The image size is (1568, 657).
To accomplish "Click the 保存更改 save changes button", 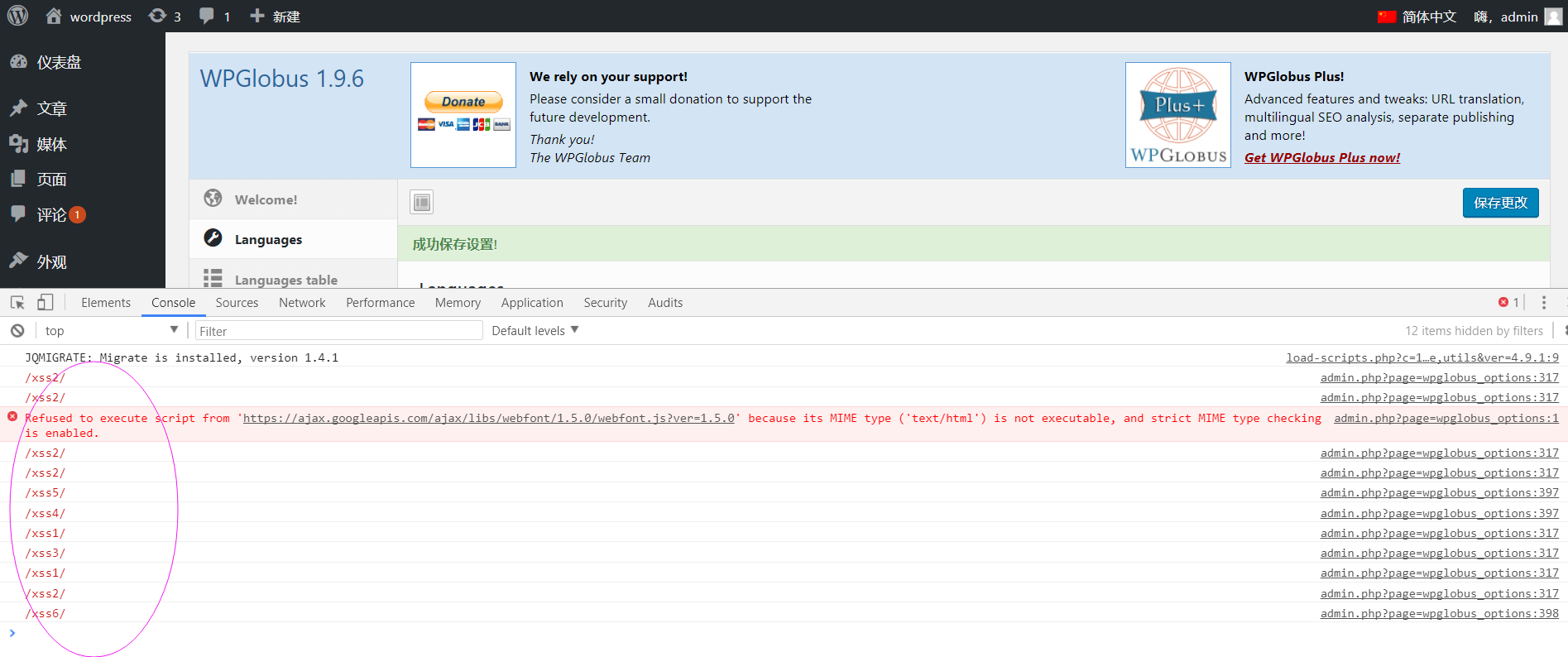I will pyautogui.click(x=1500, y=203).
